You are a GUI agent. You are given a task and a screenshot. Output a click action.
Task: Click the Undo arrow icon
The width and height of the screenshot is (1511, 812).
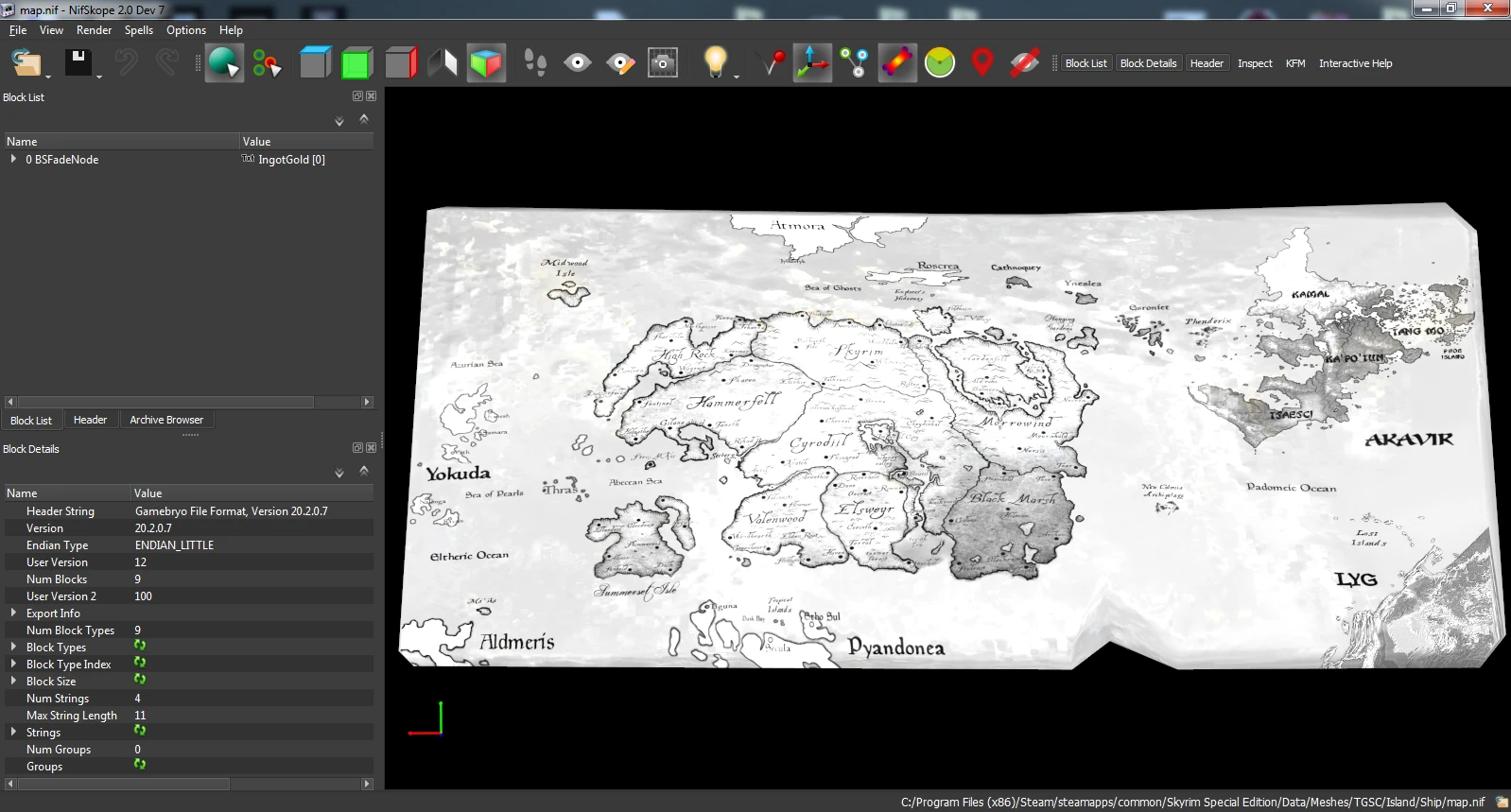[126, 62]
